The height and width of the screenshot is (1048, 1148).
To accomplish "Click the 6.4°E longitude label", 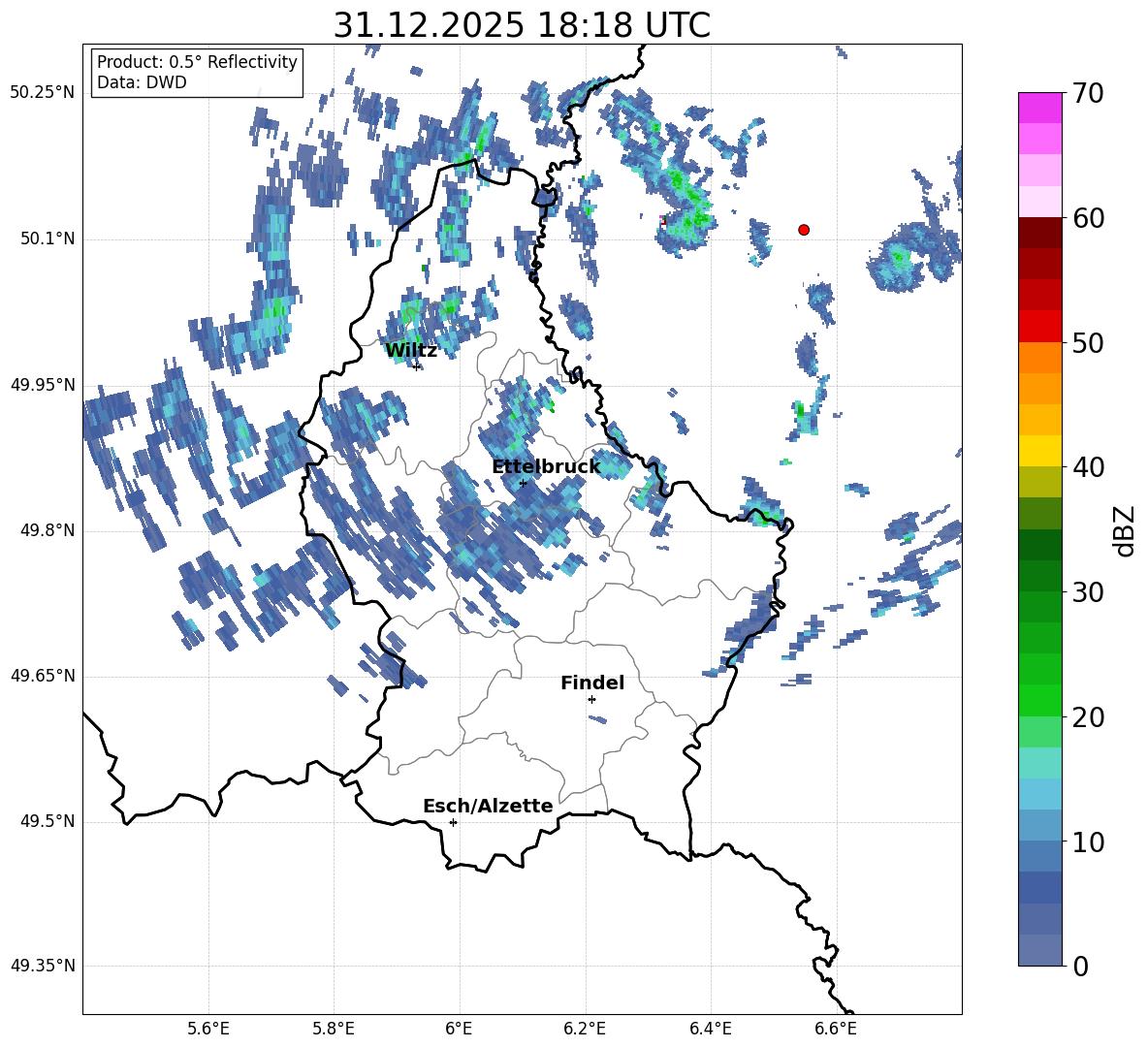I will 710,1029.
